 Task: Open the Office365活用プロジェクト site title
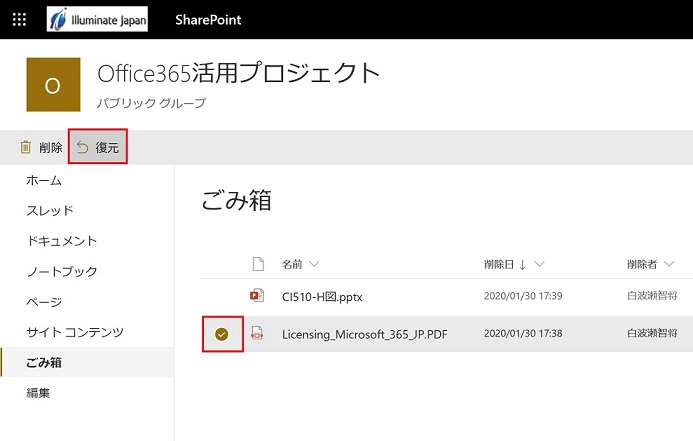(239, 73)
